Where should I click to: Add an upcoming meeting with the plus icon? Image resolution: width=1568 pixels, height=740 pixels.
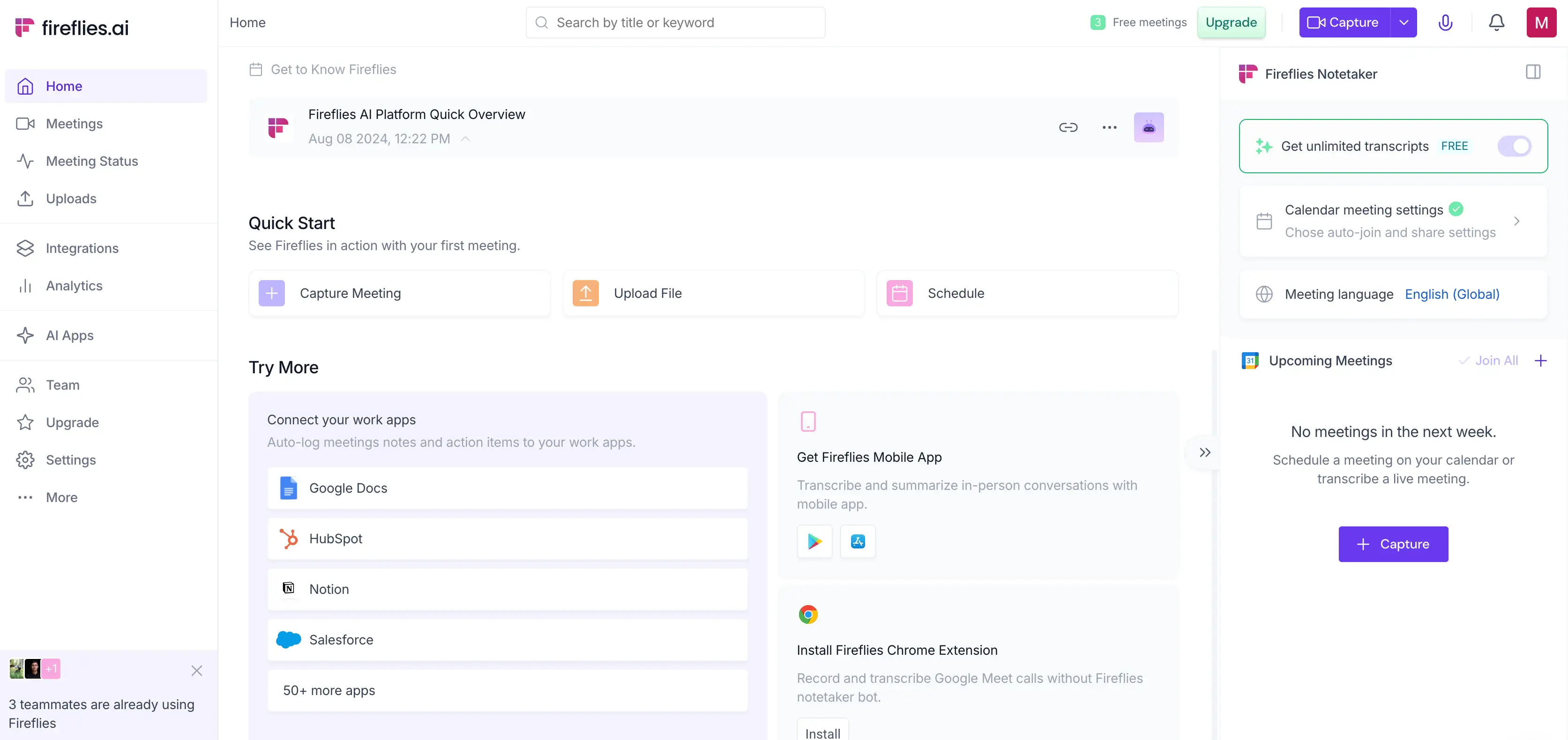pyautogui.click(x=1541, y=361)
